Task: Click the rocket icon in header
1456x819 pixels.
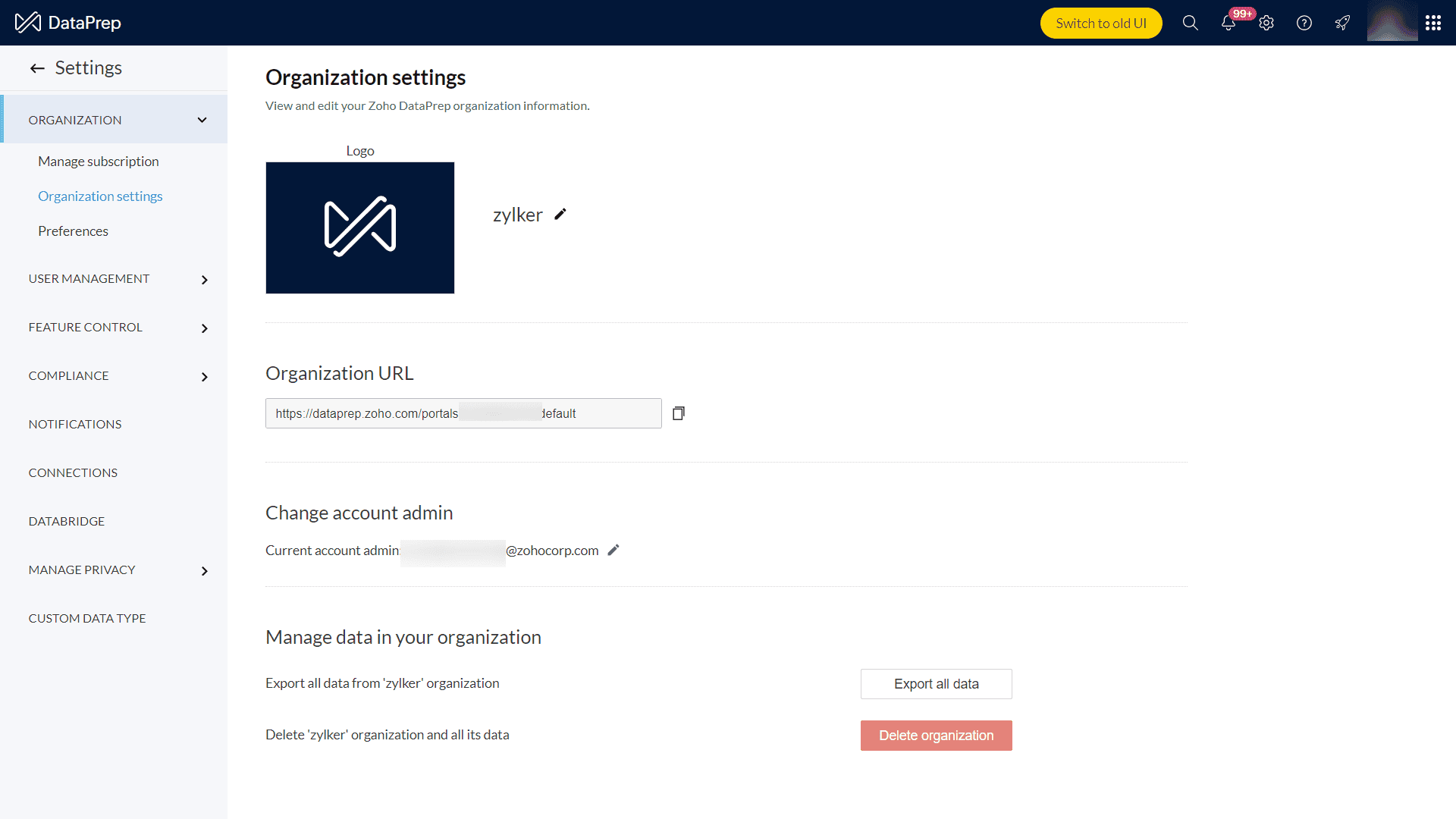Action: click(x=1342, y=23)
